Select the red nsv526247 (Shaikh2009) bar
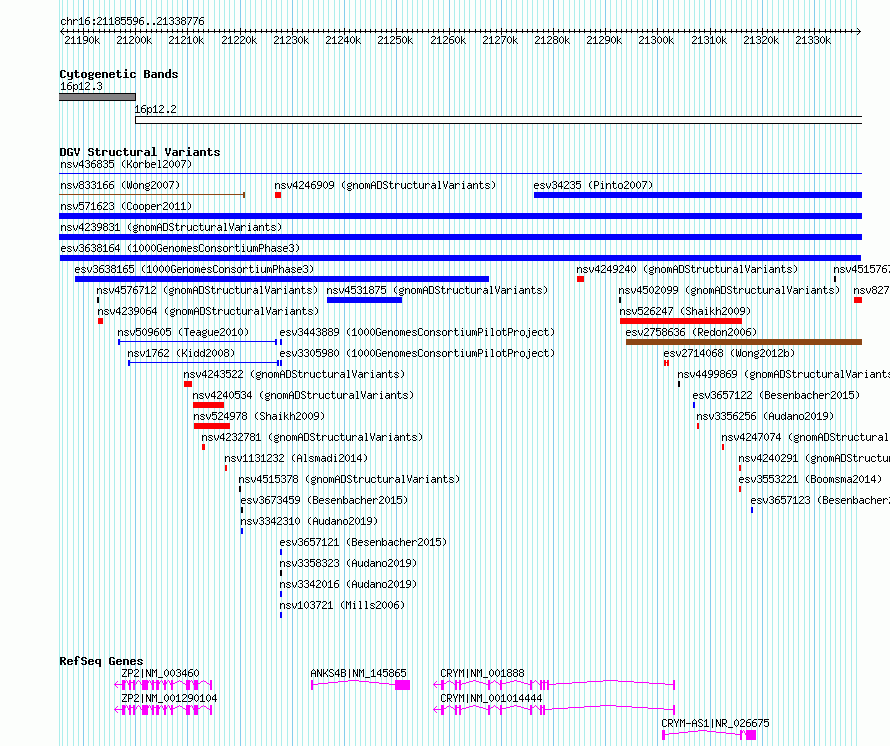 point(681,321)
